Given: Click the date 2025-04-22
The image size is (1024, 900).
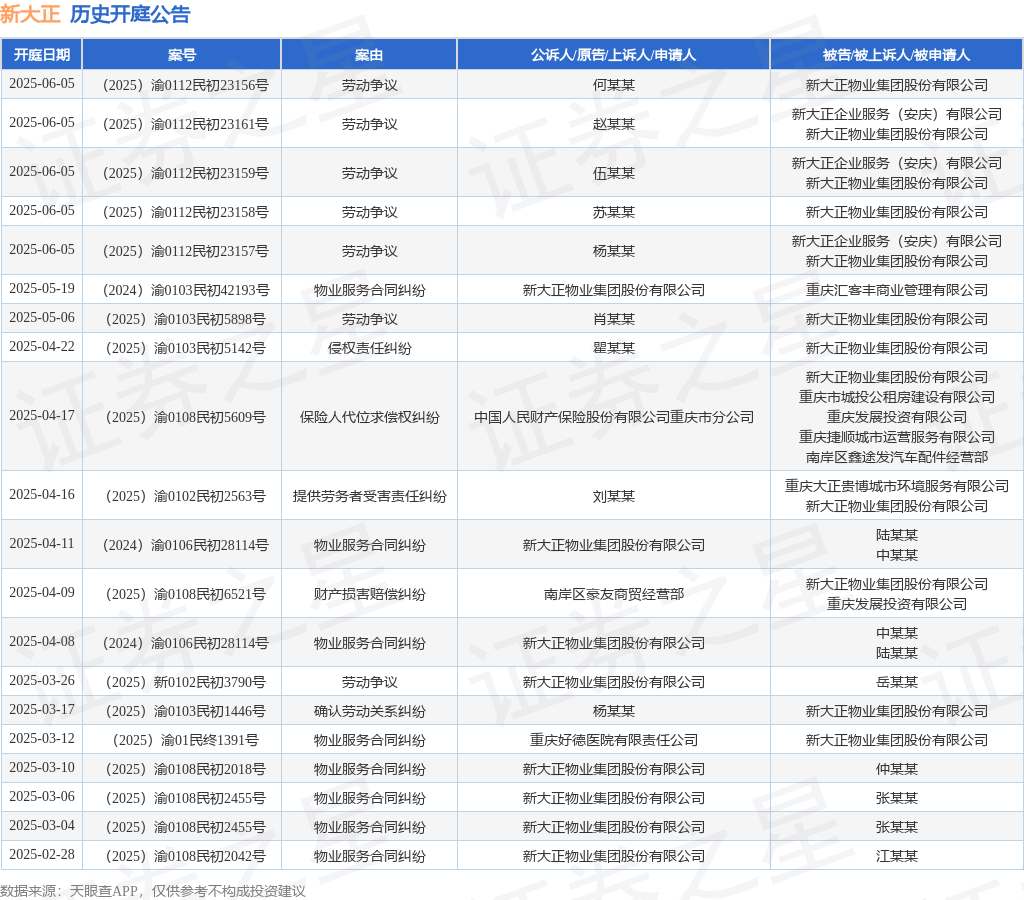Looking at the screenshot, I should (x=42, y=347).
